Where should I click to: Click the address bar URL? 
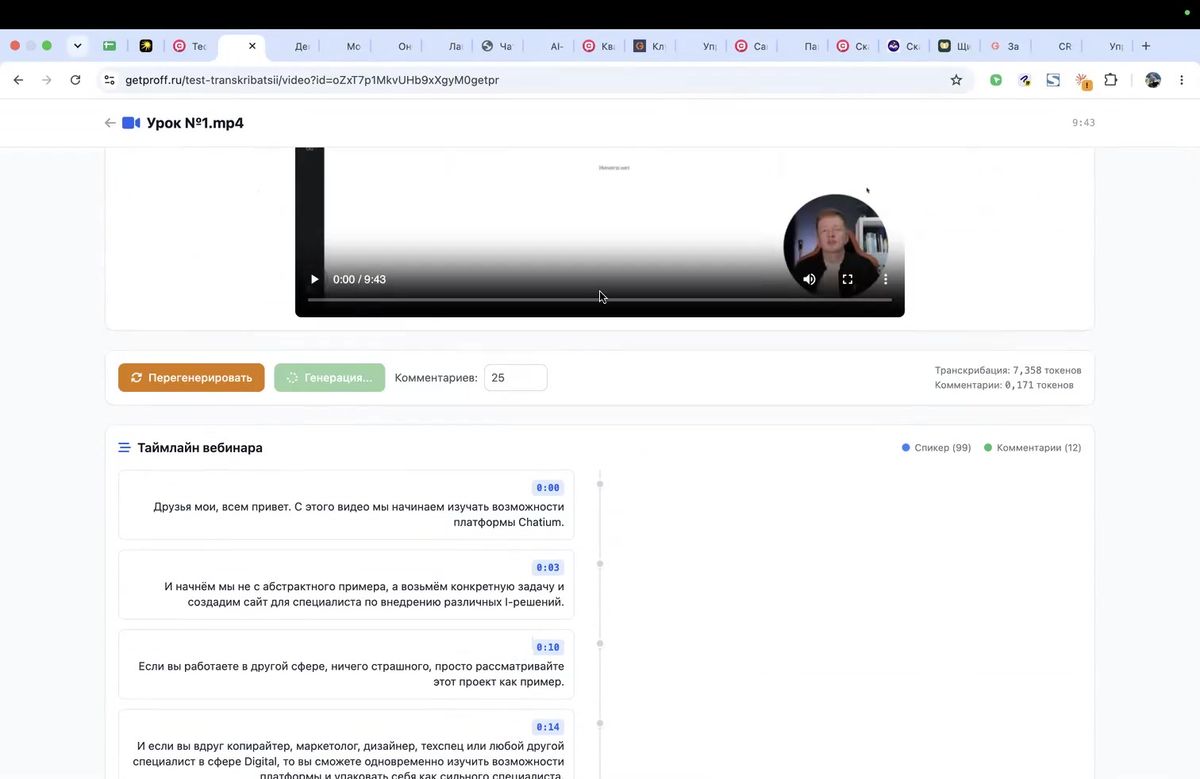pyautogui.click(x=312, y=80)
